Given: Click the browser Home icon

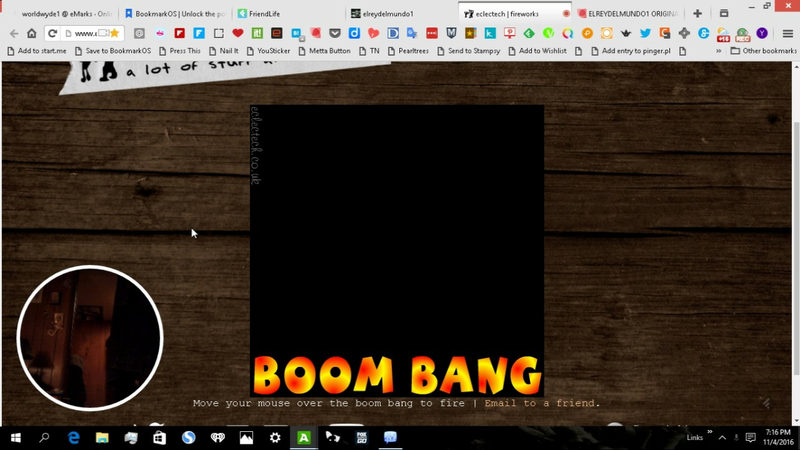Looking at the screenshot, I should point(31,33).
